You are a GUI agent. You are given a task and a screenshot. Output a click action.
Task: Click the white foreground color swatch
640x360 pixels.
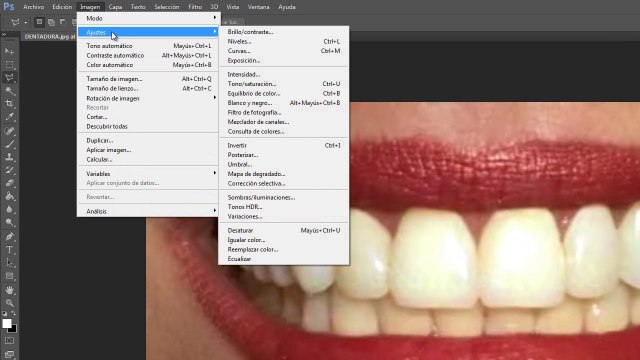click(6, 323)
